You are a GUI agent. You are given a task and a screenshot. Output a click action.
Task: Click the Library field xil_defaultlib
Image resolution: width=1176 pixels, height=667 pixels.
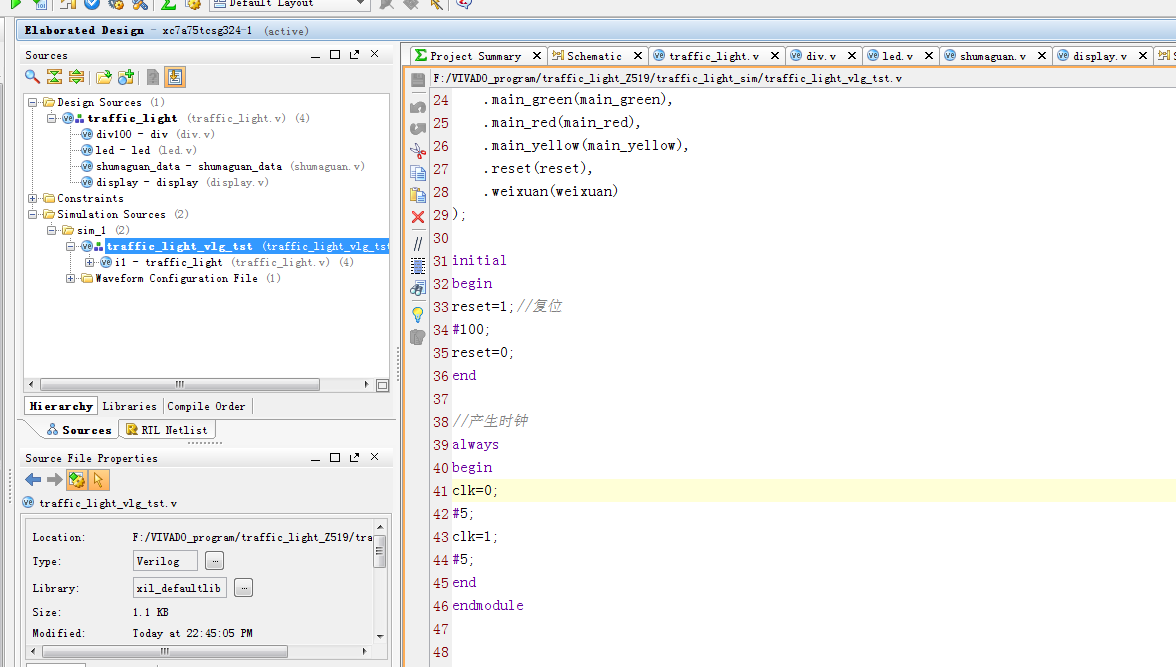tap(179, 587)
